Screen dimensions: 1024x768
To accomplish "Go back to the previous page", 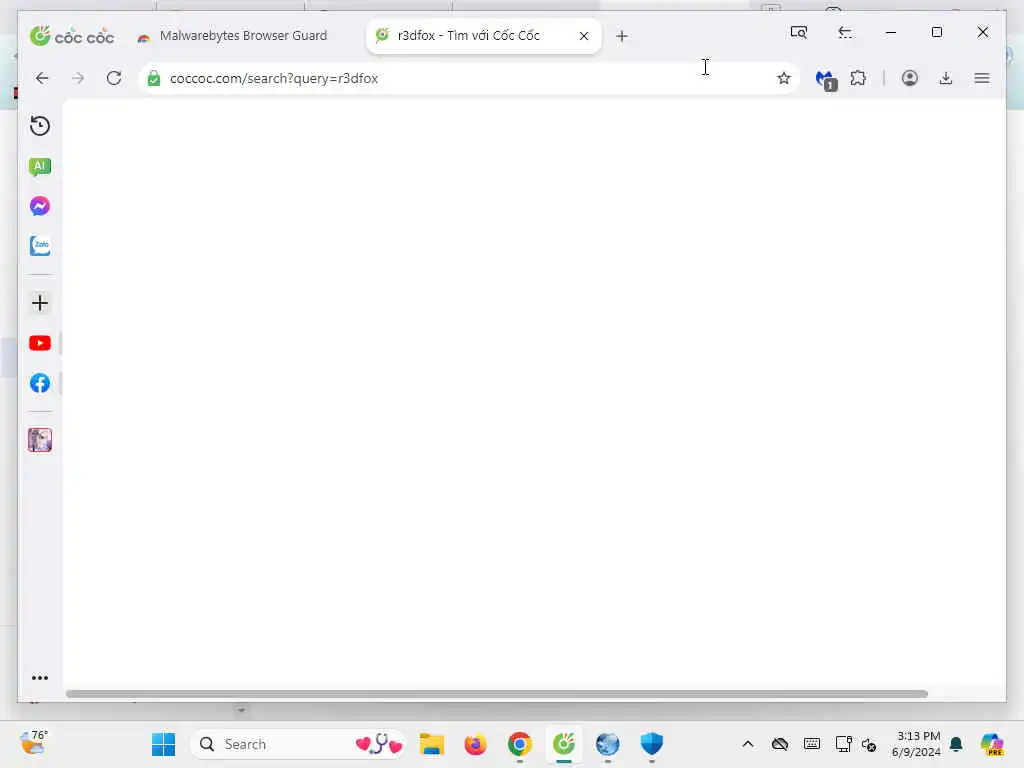I will pos(42,78).
